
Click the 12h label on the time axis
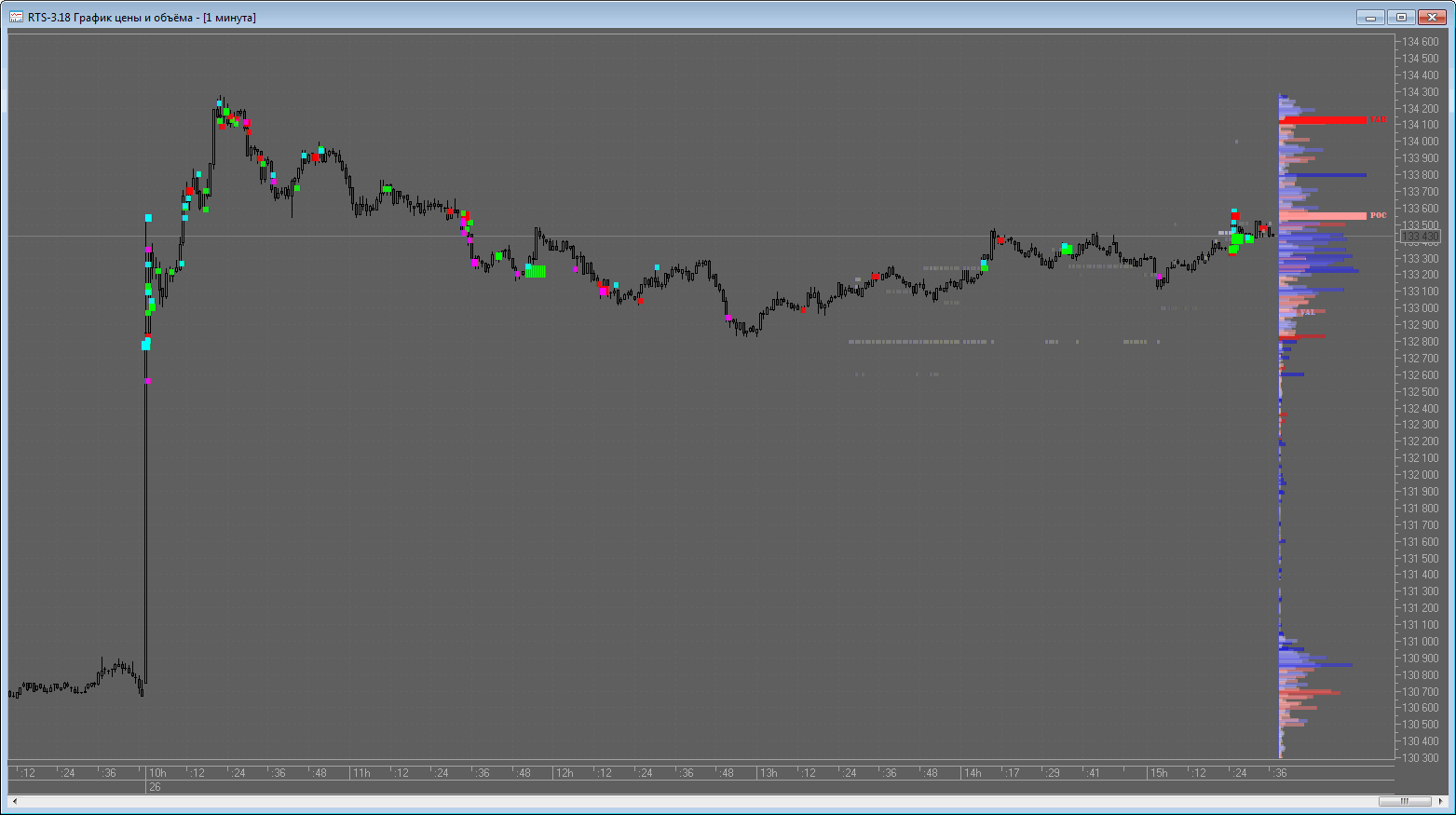tap(565, 773)
